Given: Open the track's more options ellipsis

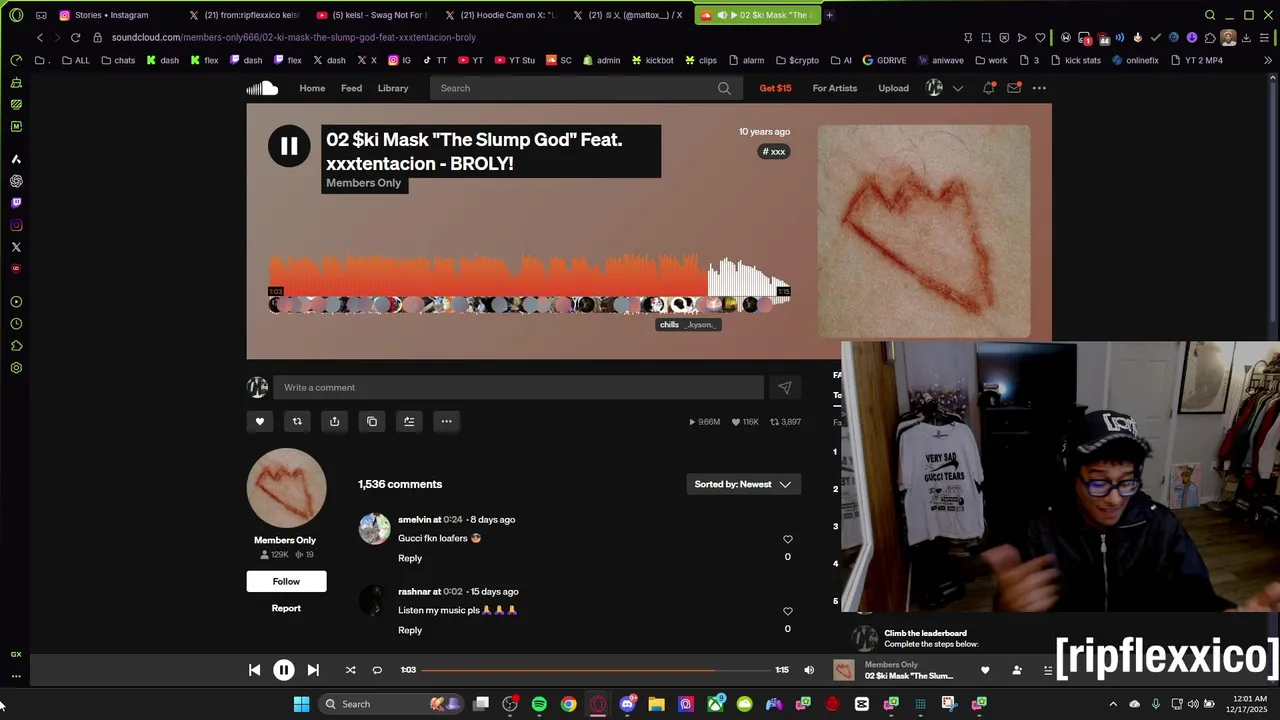Looking at the screenshot, I should point(447,421).
